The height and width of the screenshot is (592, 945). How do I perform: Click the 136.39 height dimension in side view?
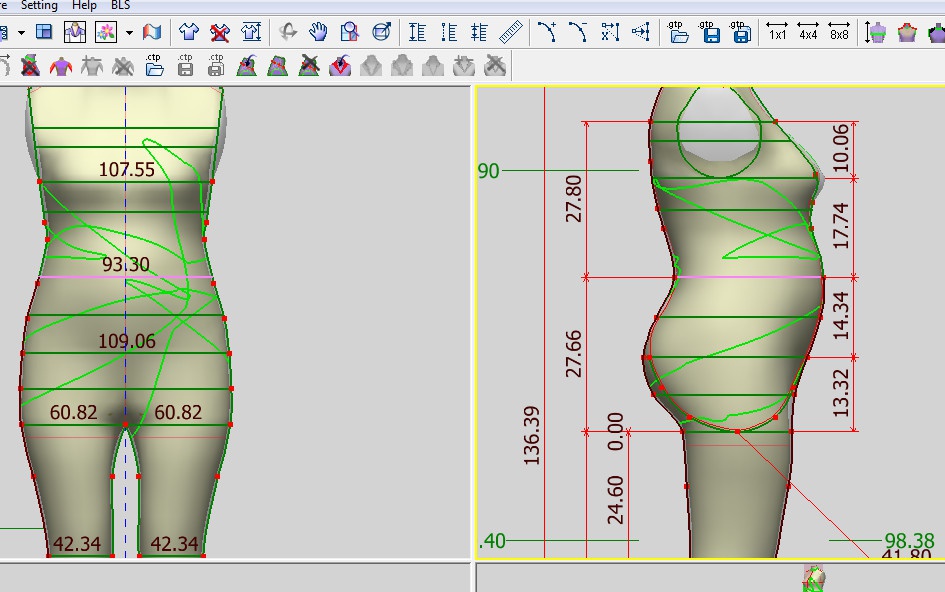coord(532,435)
